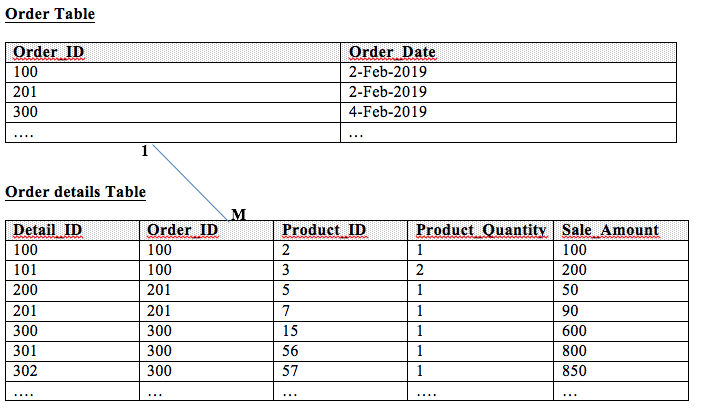This screenshot has width=708, height=413.
Task: Select the Product_ID 57 cell
Action: 292,370
